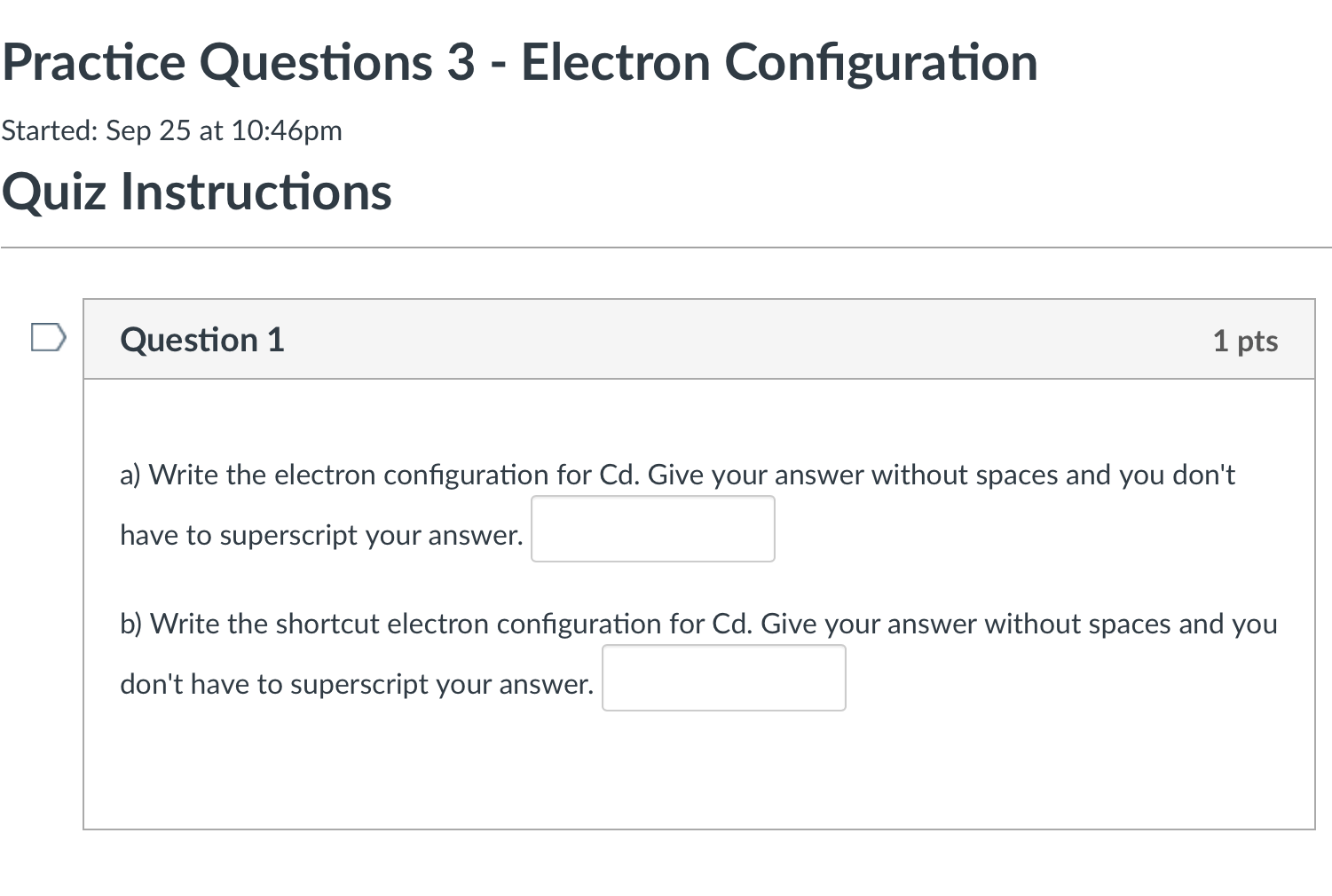
Task: Click empty area of Question 1 body
Action: coord(699,772)
